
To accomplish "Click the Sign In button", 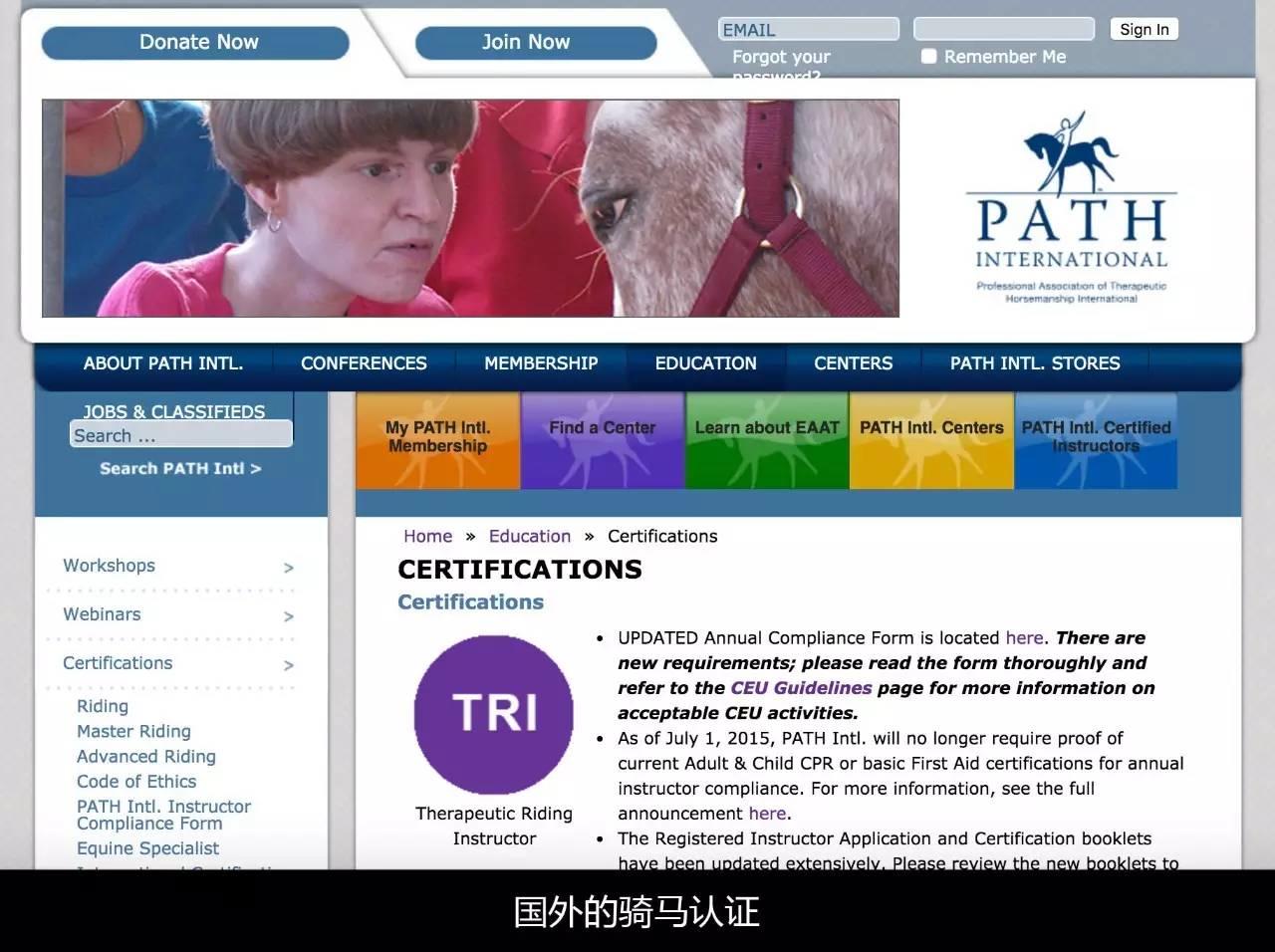I will pos(1145,29).
